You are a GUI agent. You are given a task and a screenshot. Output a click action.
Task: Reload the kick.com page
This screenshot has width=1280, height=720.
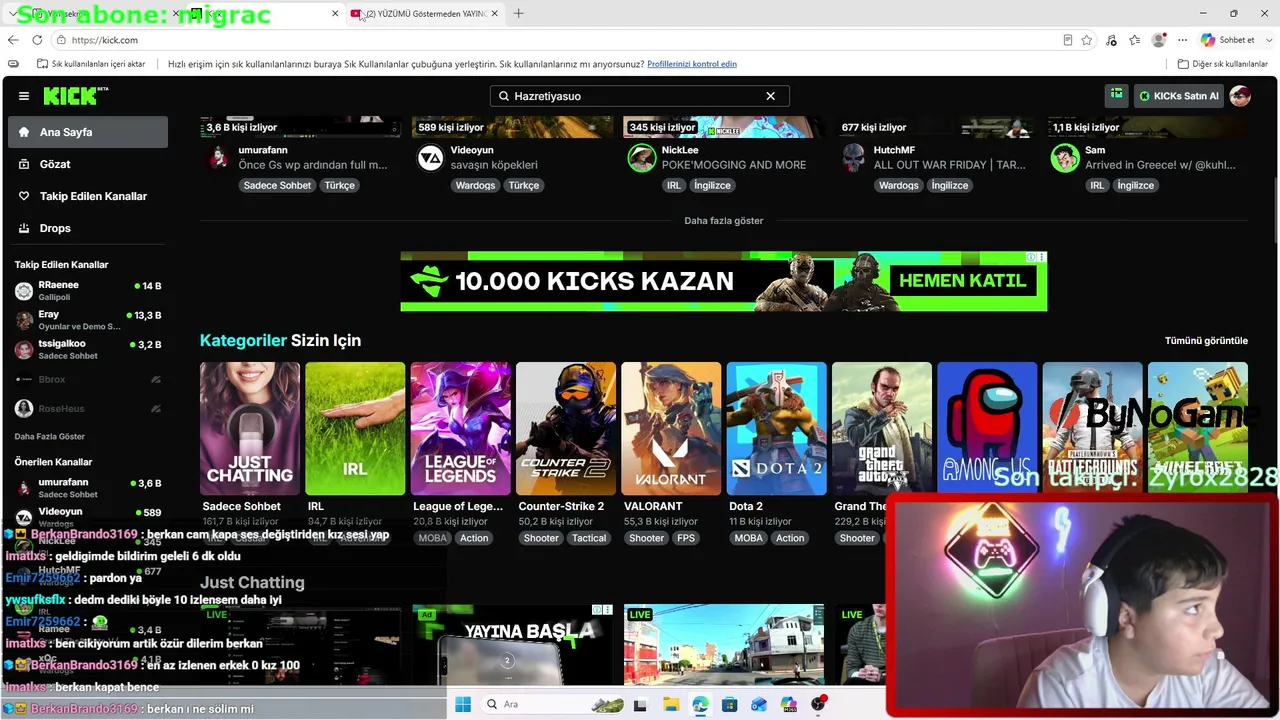click(37, 40)
